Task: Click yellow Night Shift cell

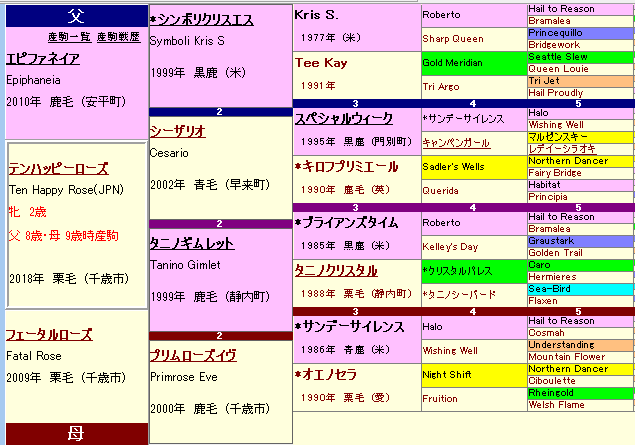Action: tap(474, 375)
